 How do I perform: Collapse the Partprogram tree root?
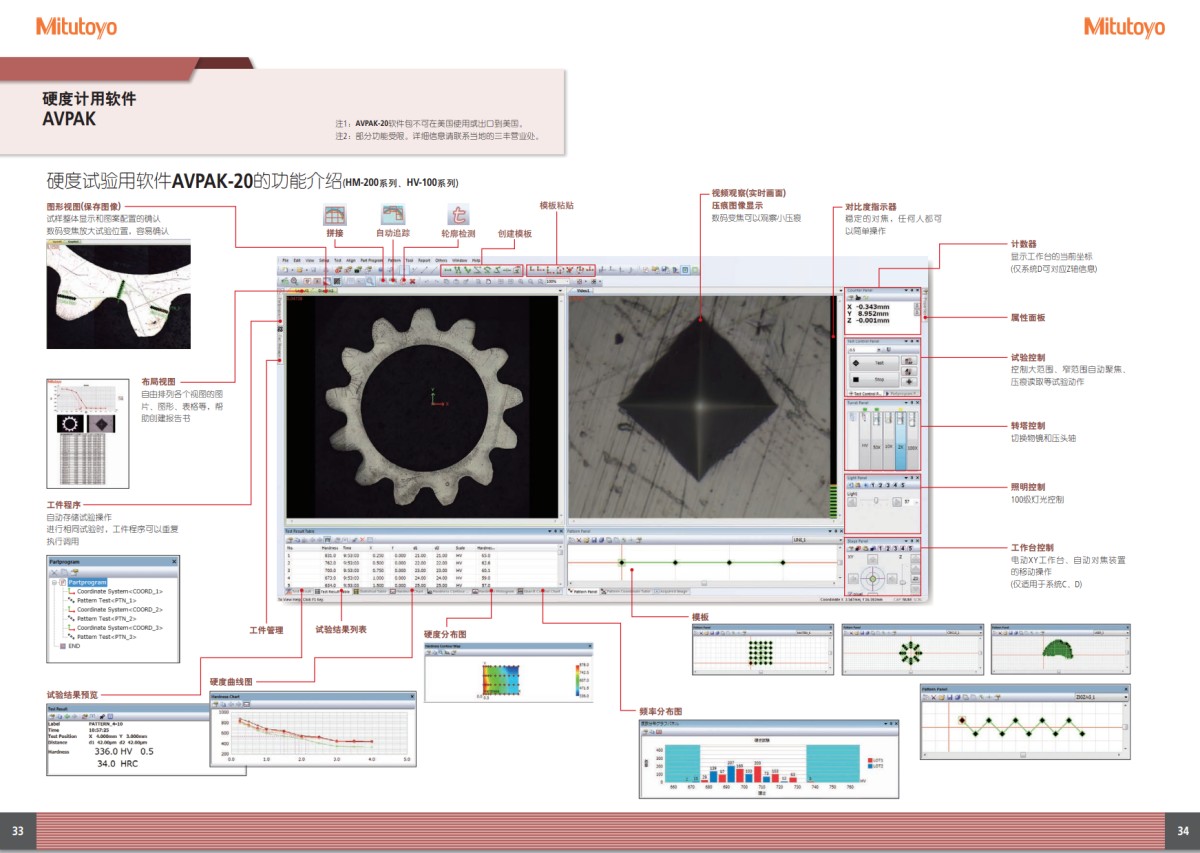(53, 581)
